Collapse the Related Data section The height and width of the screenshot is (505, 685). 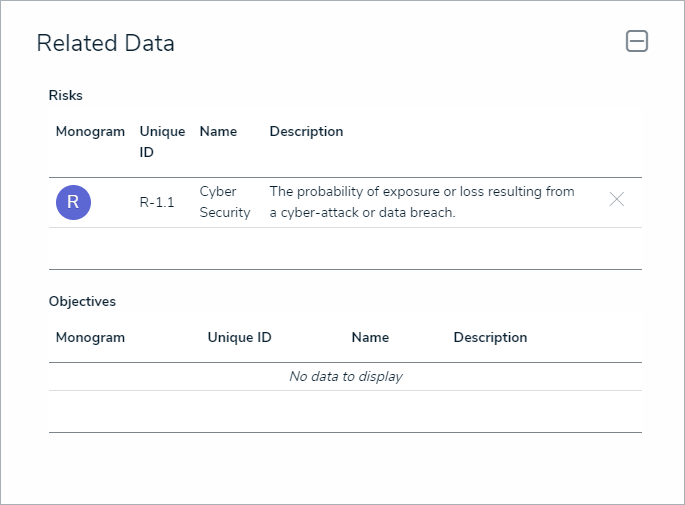(x=637, y=41)
